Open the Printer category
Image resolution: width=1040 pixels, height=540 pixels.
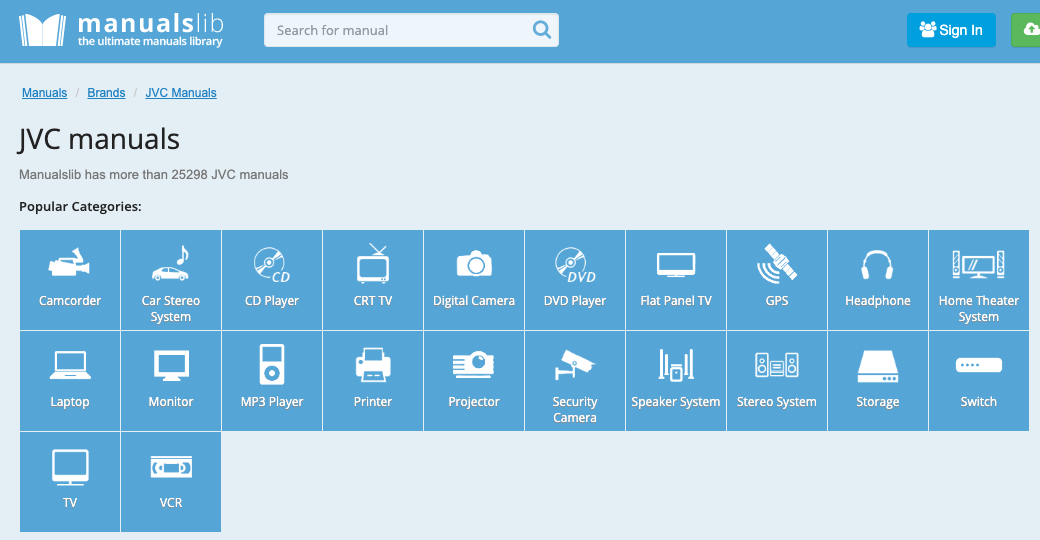pyautogui.click(x=373, y=381)
